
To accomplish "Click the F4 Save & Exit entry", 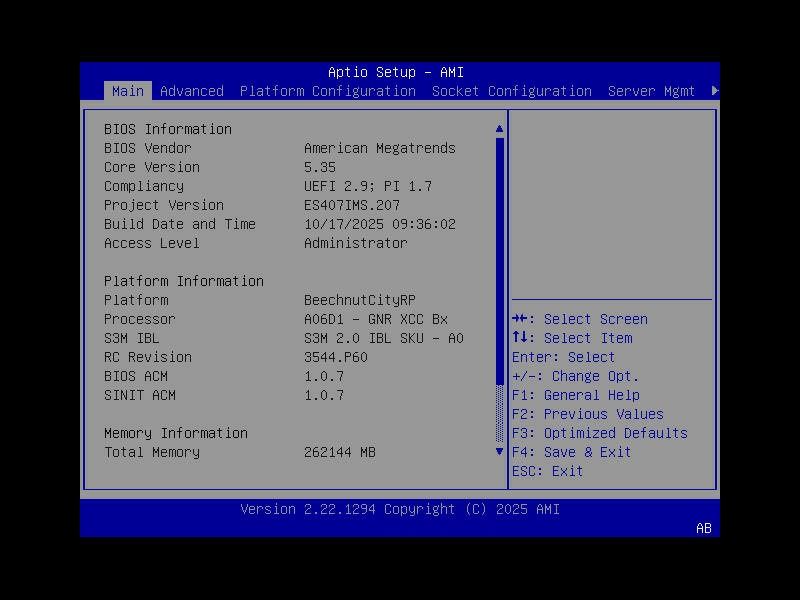I will [574, 451].
